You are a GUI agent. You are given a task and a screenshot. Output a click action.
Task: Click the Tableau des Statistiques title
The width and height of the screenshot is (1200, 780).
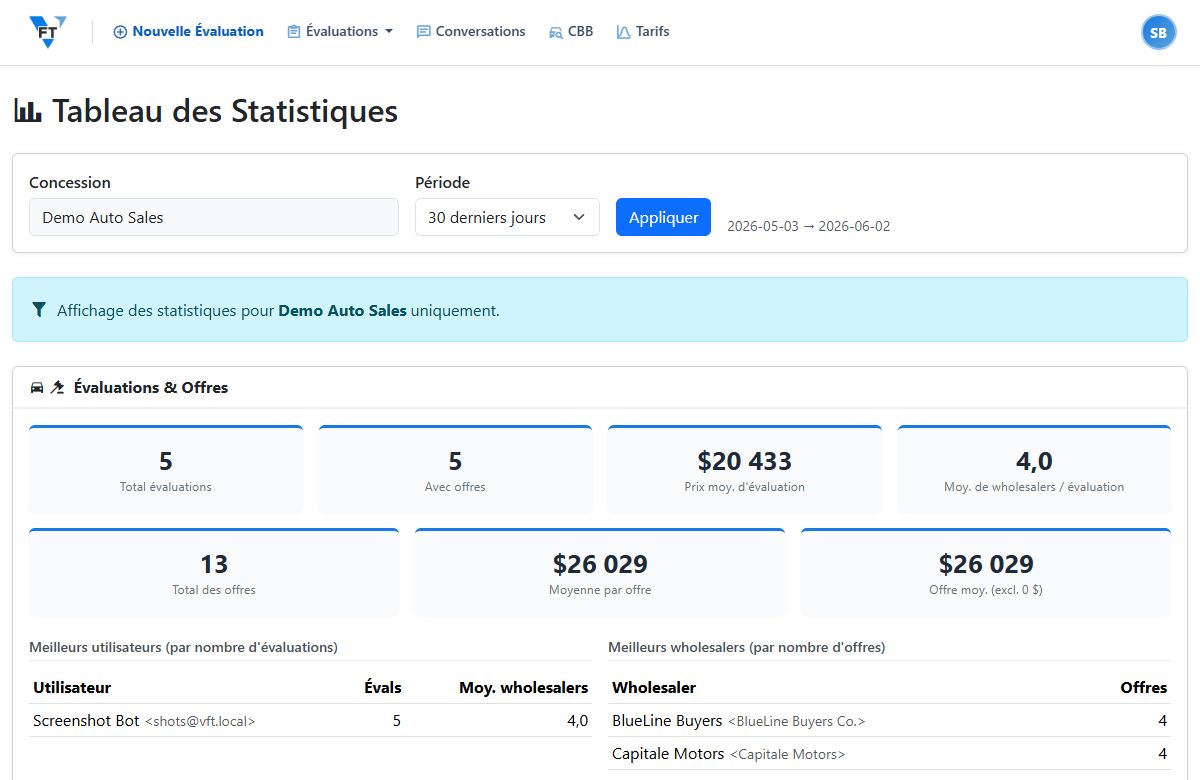(225, 111)
